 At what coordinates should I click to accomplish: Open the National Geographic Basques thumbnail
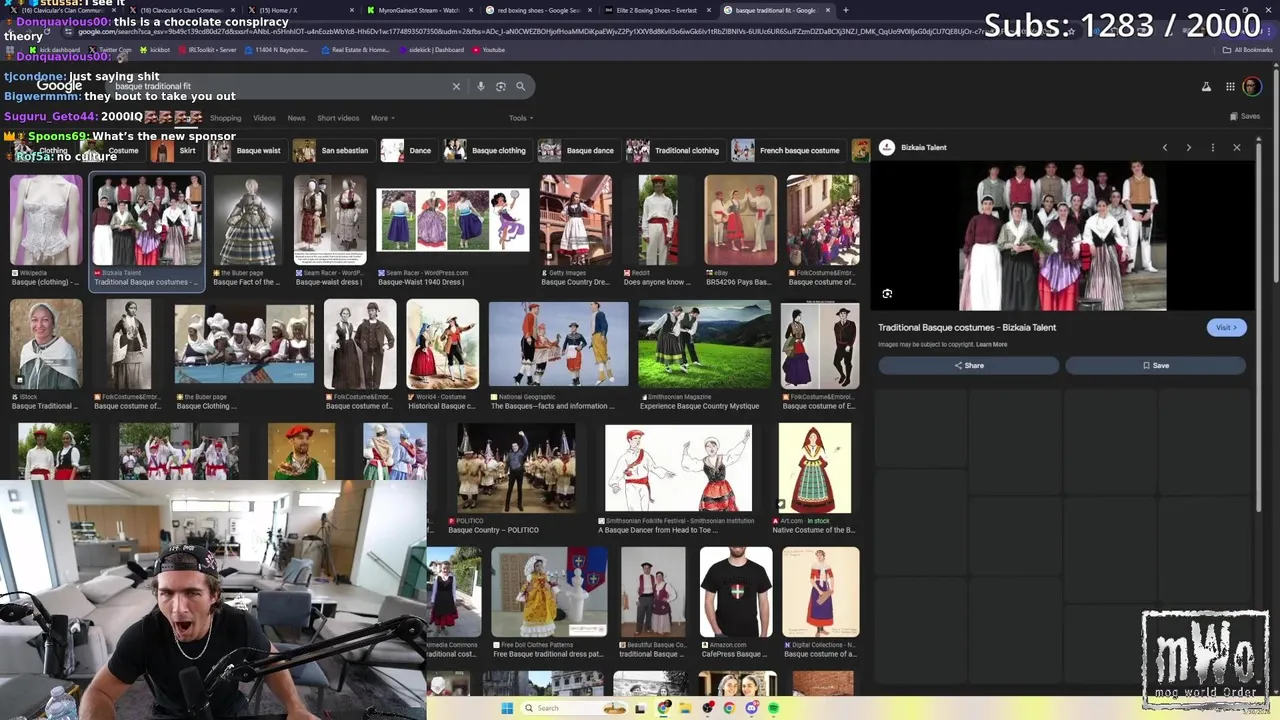[559, 343]
